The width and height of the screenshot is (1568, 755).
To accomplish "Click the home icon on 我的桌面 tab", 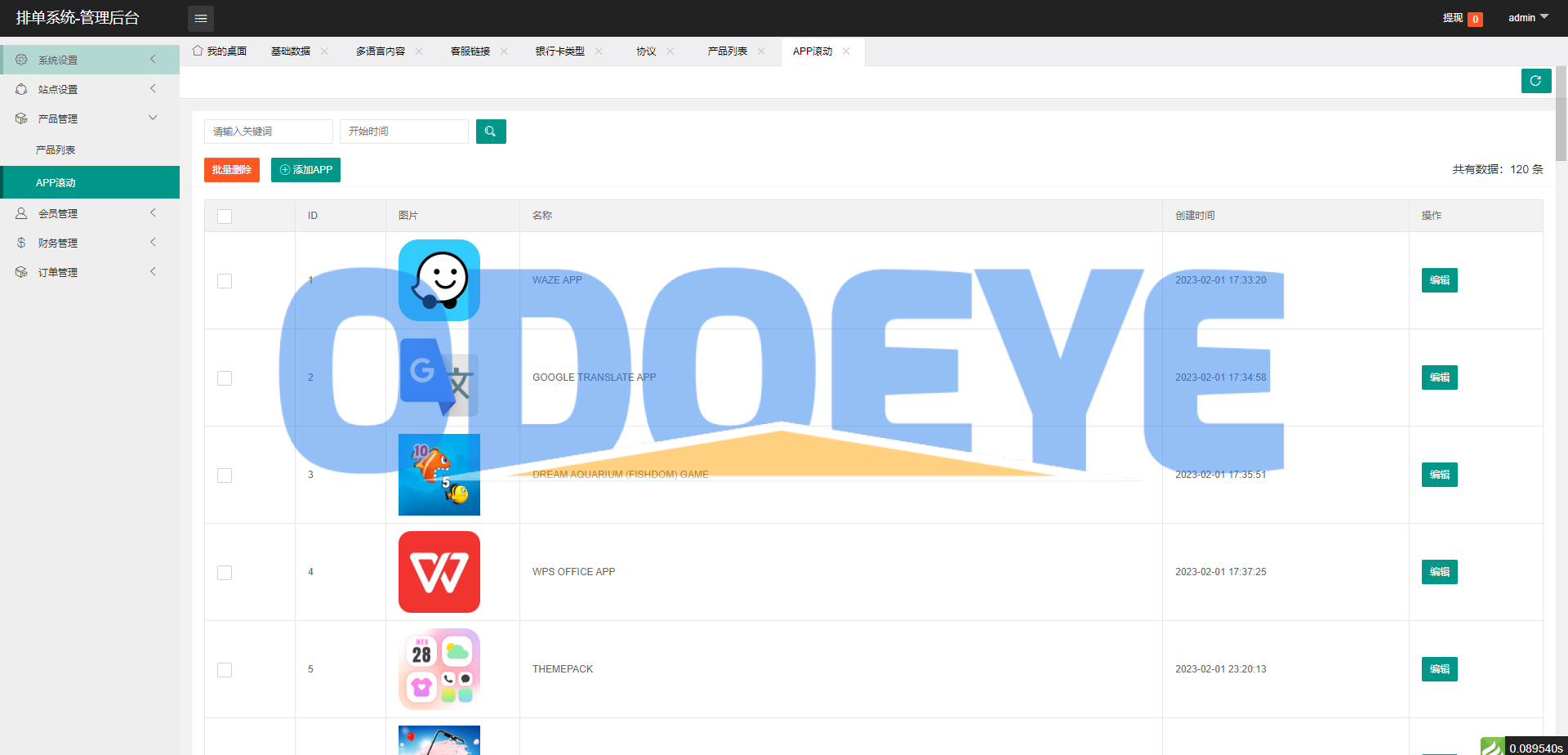I will 198,51.
